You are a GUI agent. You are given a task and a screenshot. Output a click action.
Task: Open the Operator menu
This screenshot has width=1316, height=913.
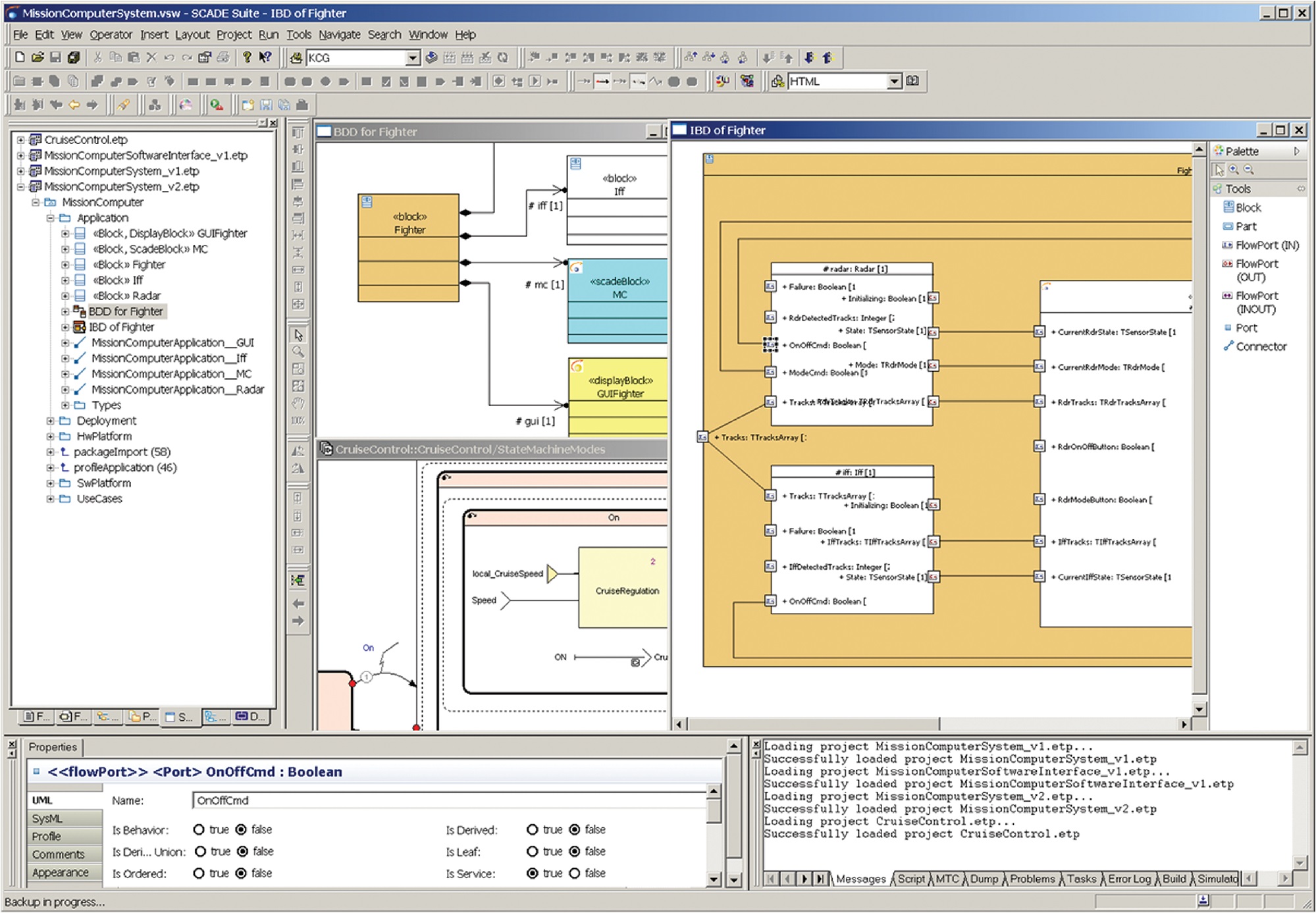point(111,34)
